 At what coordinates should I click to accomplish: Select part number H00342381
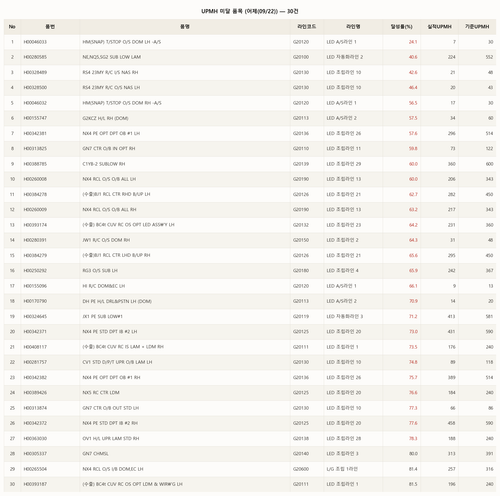[x=35, y=133]
